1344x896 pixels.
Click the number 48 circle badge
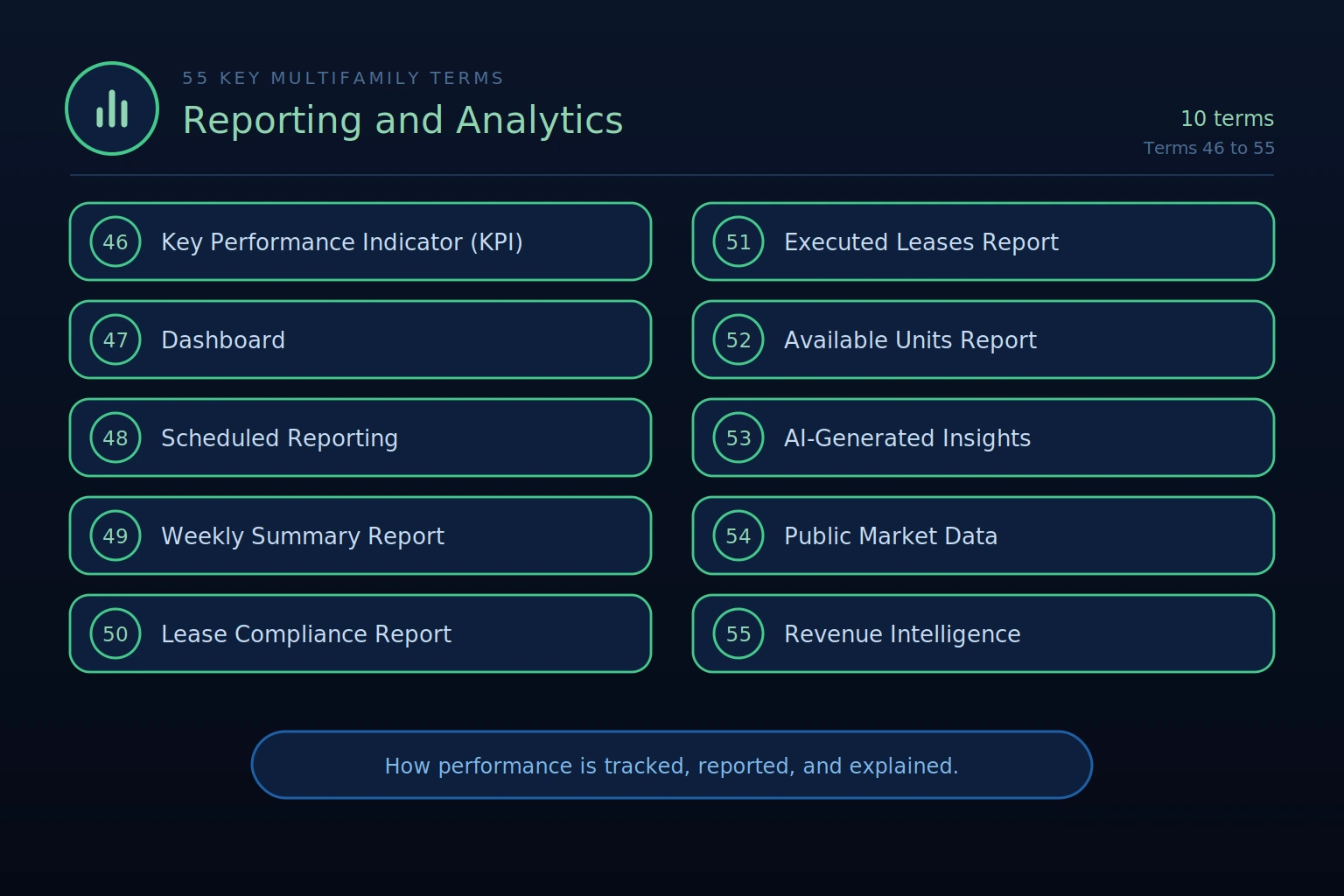(115, 437)
